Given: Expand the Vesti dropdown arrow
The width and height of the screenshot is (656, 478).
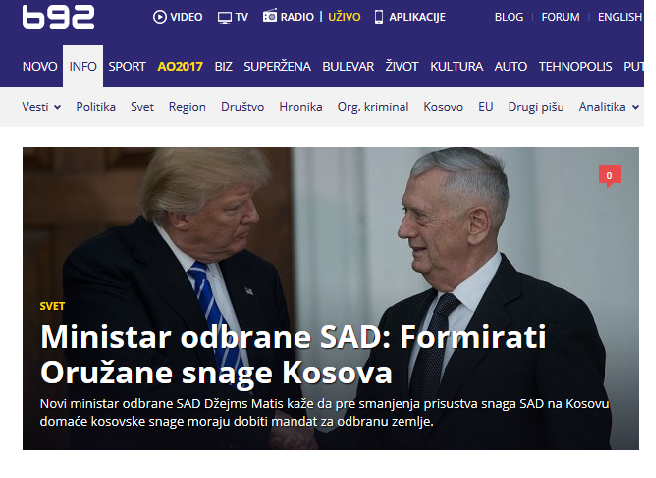Looking at the screenshot, I should click(x=58, y=107).
